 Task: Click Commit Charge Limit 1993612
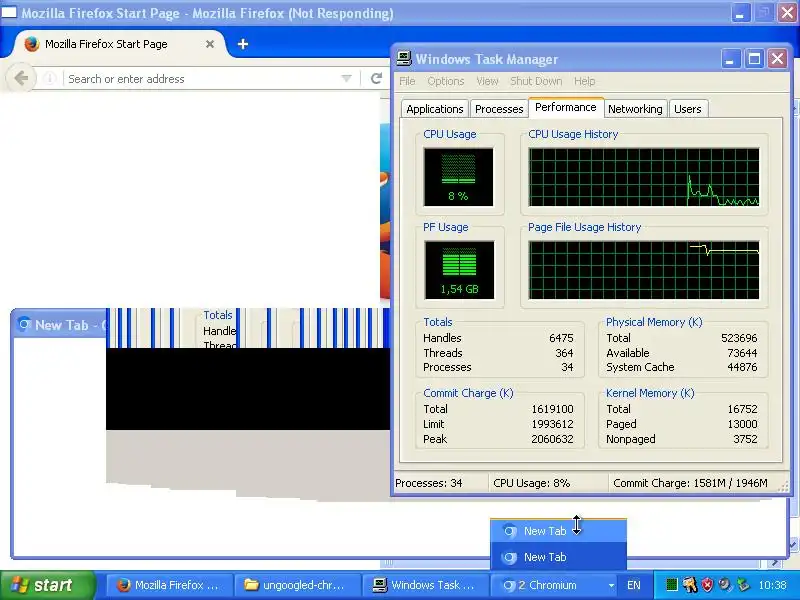tap(553, 424)
